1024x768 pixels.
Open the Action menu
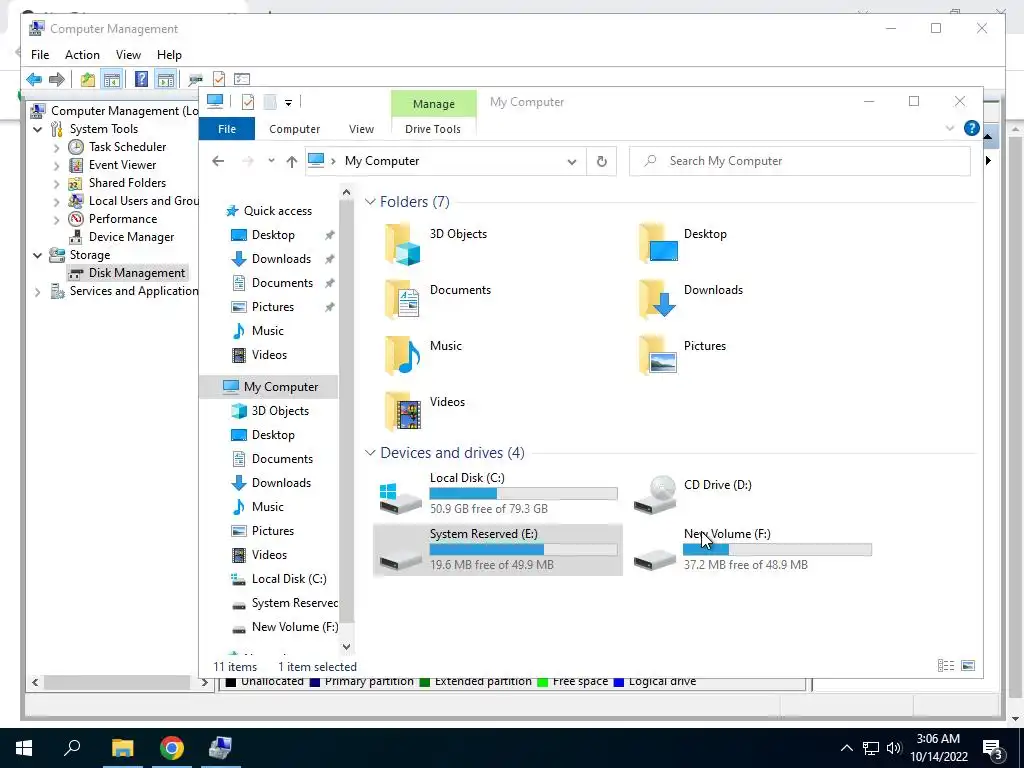point(82,55)
